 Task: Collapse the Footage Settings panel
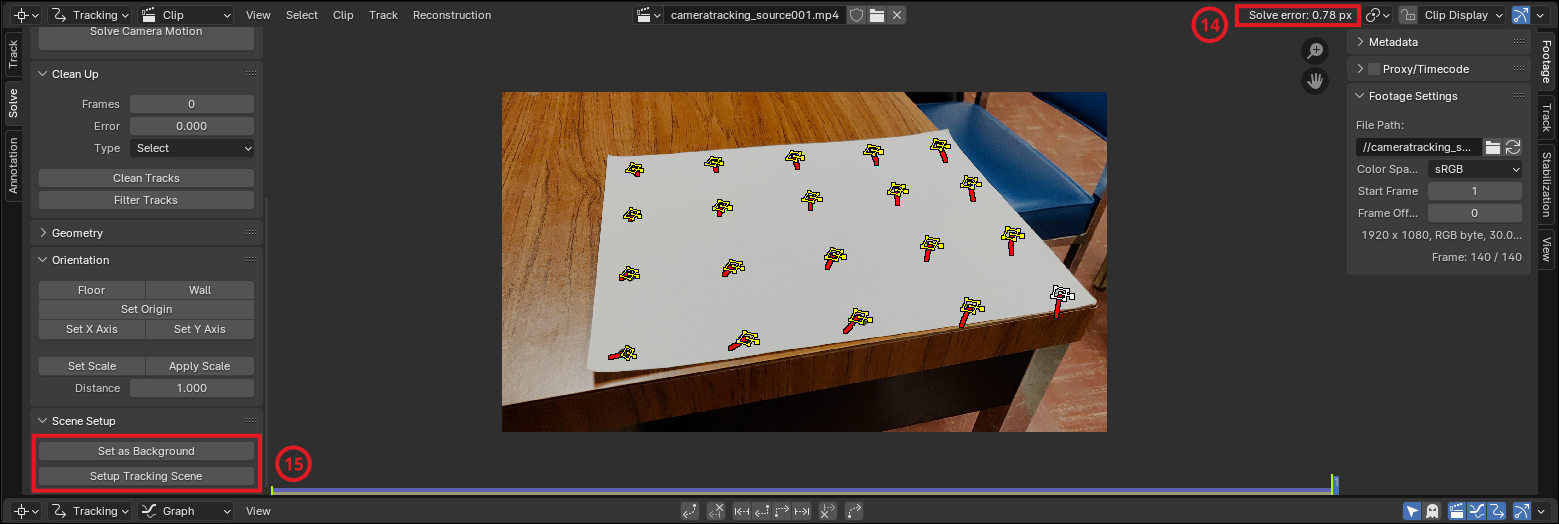[1439, 96]
